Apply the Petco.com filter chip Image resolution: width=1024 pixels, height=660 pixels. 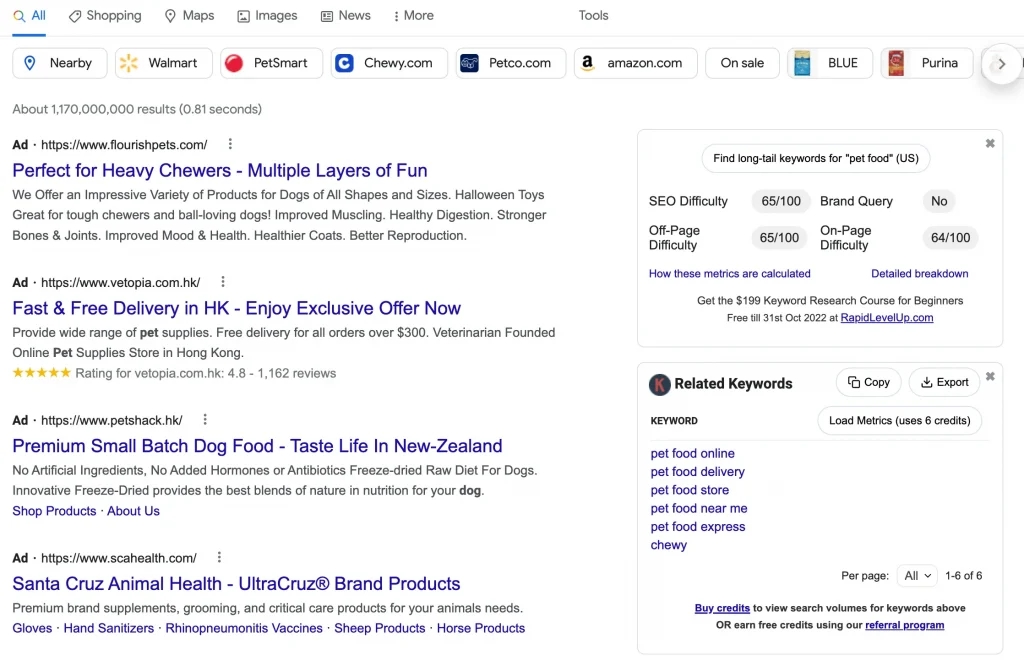pos(511,63)
